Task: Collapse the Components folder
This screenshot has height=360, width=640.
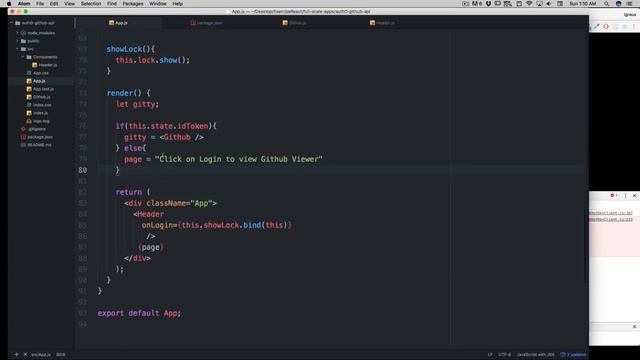Action: [x=23, y=57]
